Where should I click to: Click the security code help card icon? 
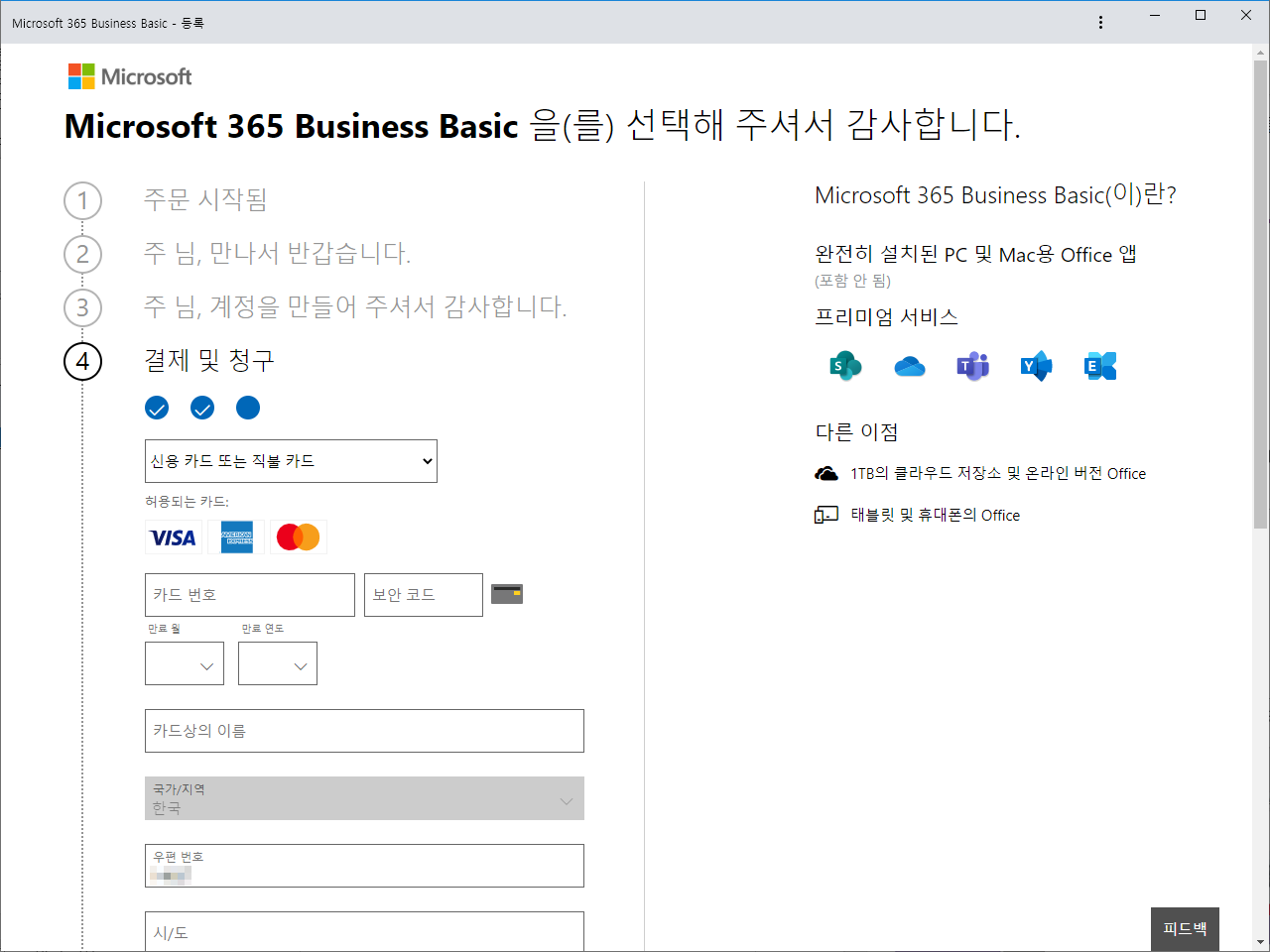point(507,594)
